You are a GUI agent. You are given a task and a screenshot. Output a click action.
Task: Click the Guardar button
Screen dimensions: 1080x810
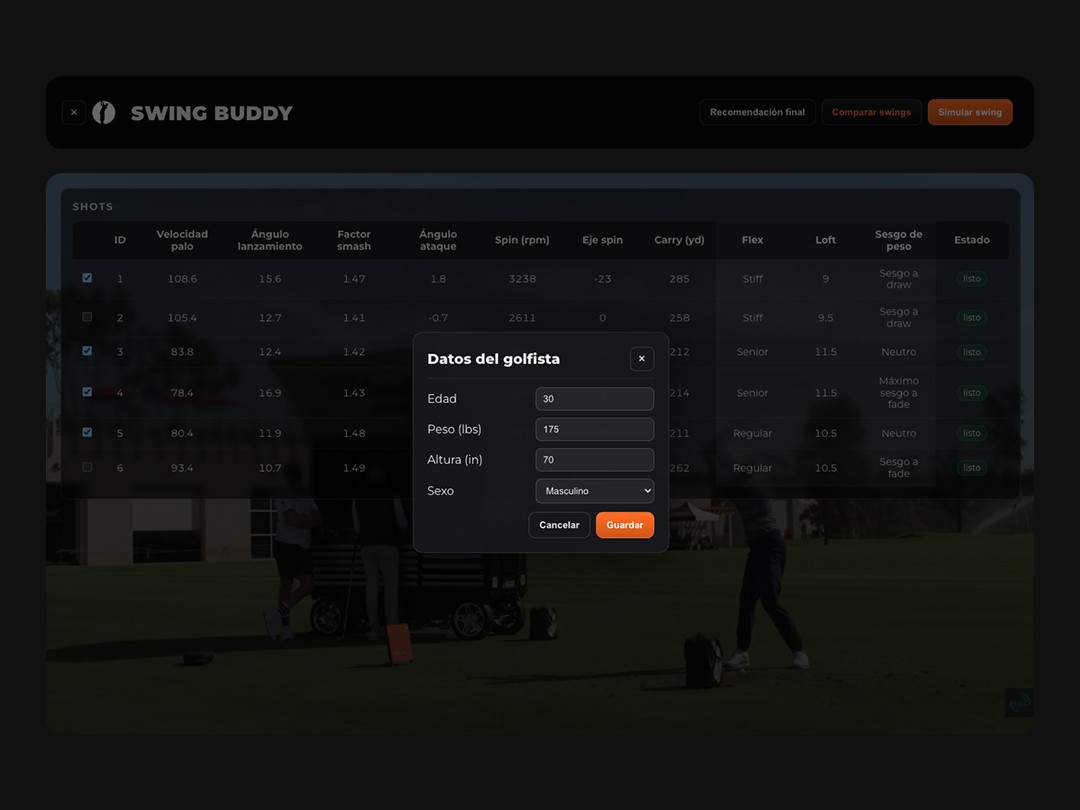(x=625, y=525)
